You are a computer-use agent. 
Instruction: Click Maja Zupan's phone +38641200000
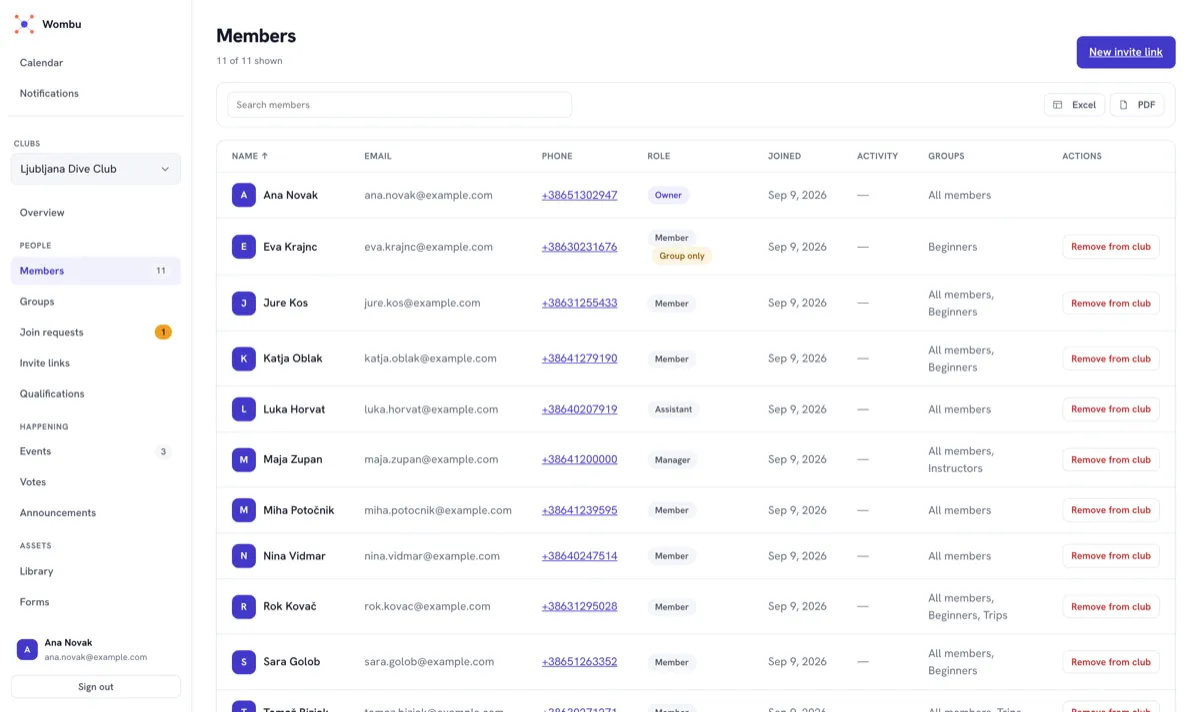pos(579,460)
